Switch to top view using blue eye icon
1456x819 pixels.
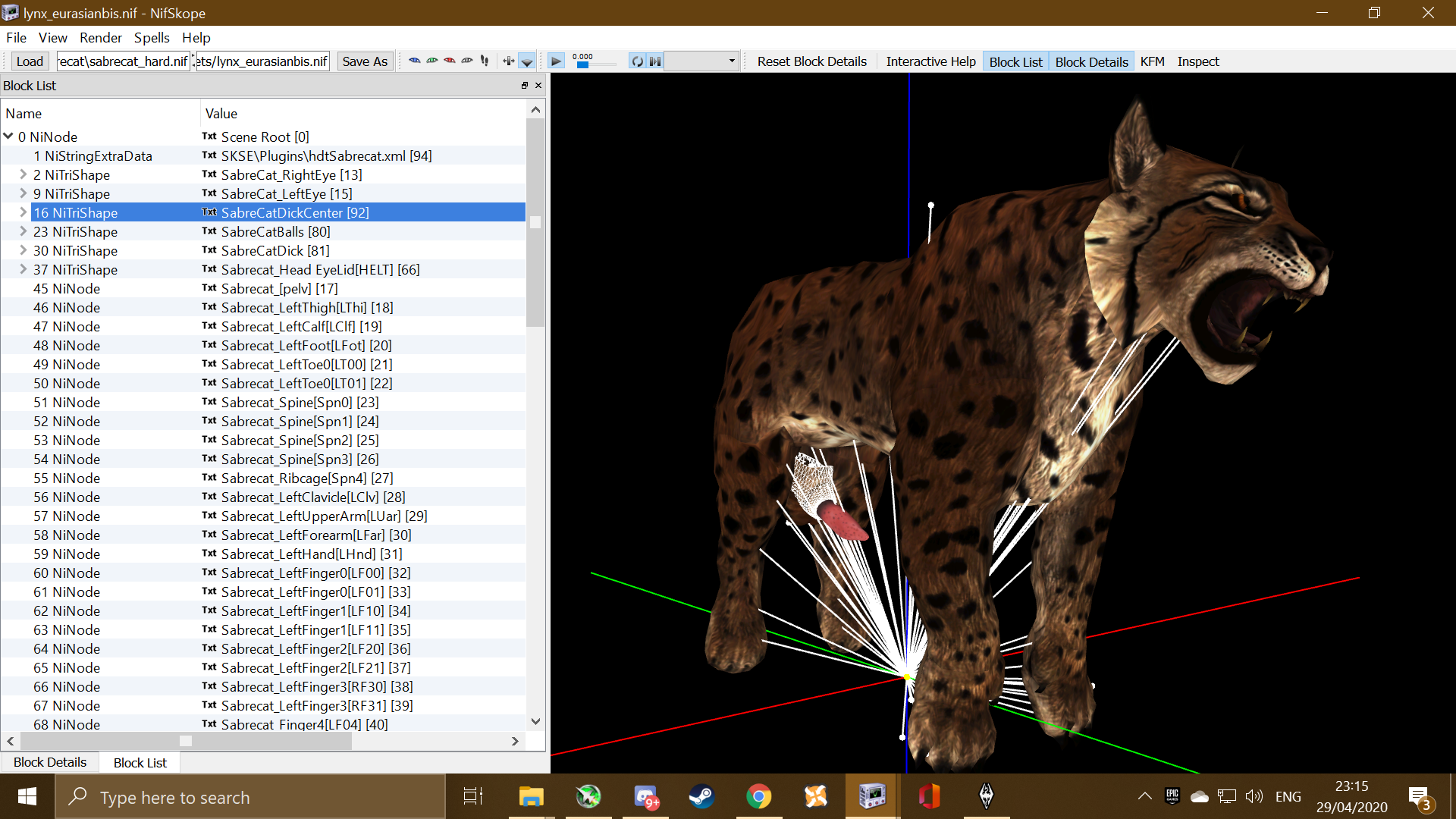415,61
